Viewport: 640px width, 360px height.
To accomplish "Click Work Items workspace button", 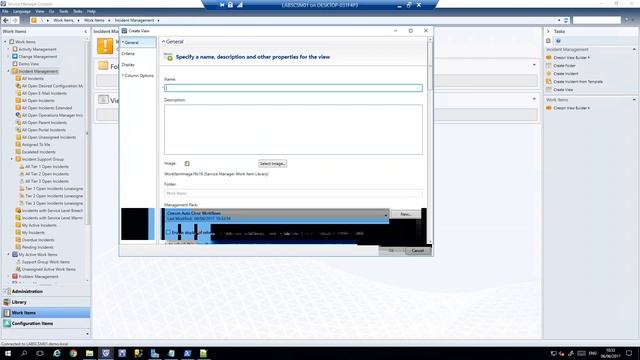I will (46, 313).
